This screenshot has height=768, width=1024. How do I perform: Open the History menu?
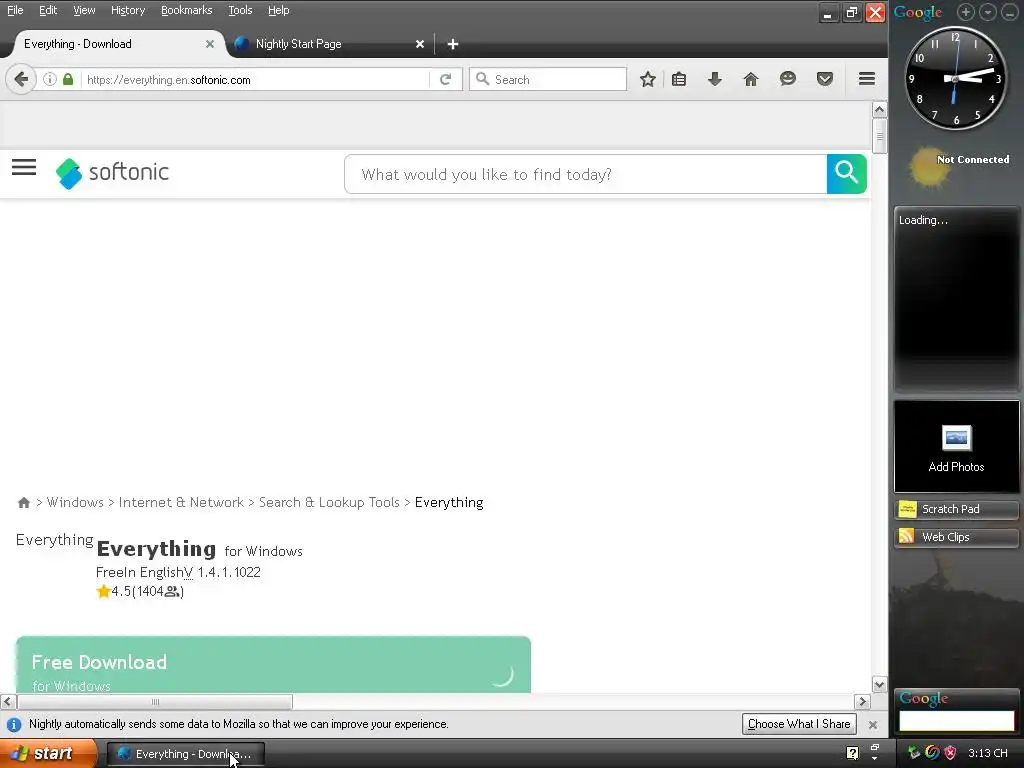[x=127, y=10]
